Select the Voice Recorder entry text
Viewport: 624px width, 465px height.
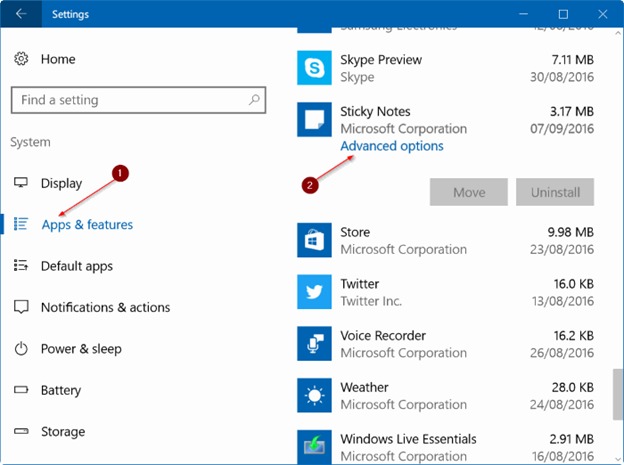[x=383, y=336]
